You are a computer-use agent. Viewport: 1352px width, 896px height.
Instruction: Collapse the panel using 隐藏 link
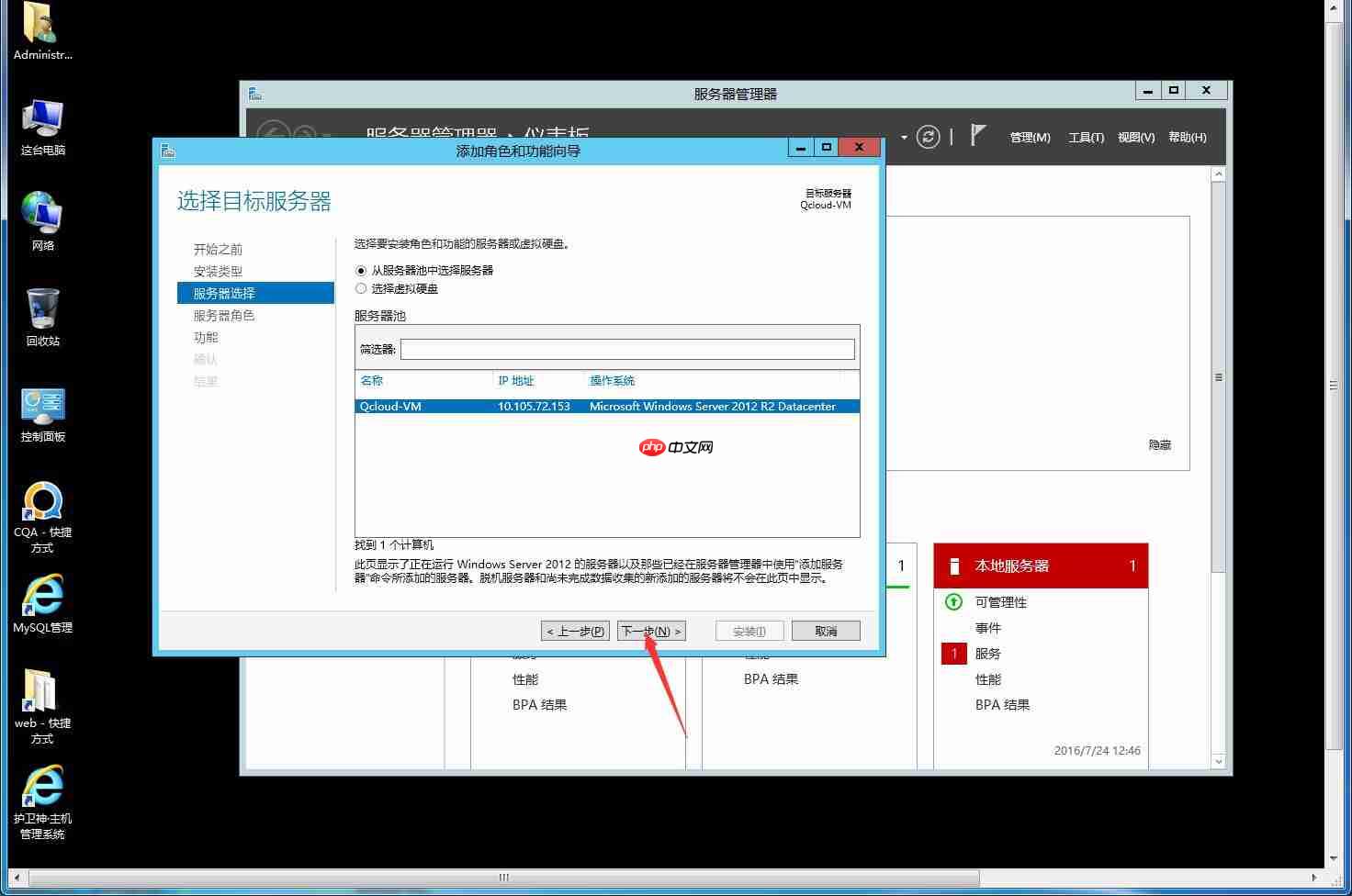coord(1159,444)
